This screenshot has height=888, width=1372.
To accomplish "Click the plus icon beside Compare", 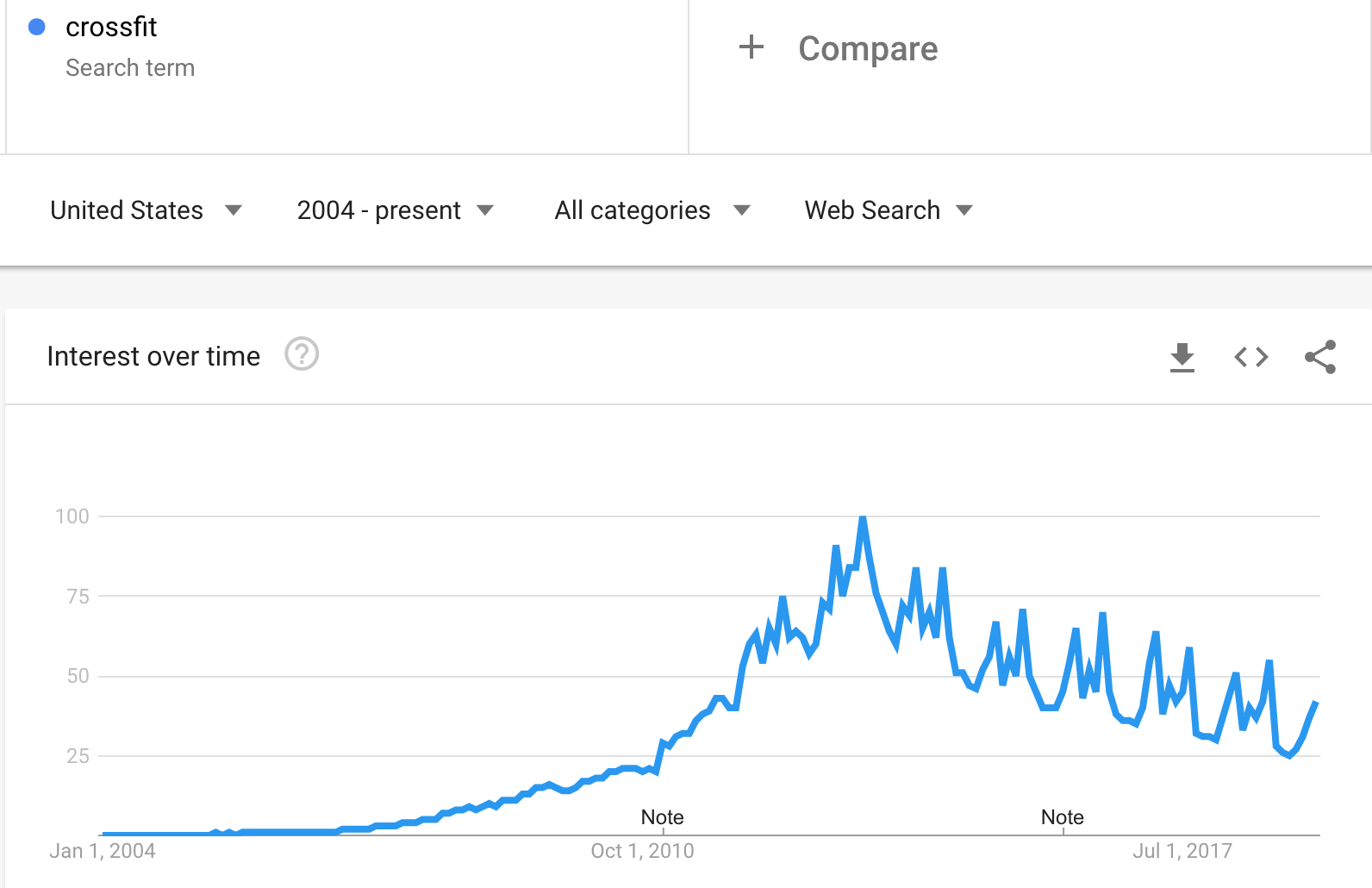I will click(751, 47).
